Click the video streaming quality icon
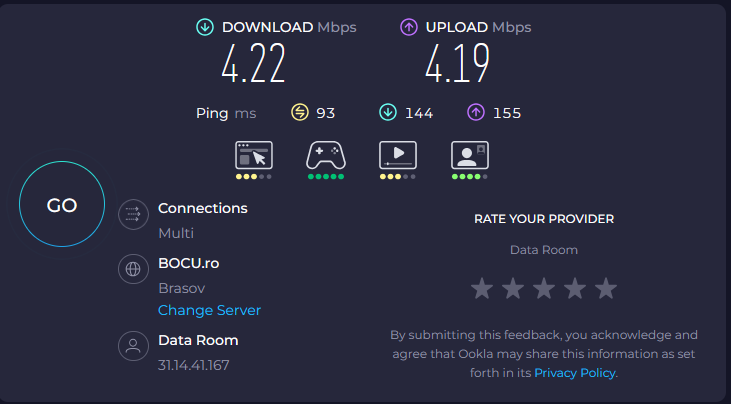Image resolution: width=731 pixels, height=404 pixels. tap(397, 155)
